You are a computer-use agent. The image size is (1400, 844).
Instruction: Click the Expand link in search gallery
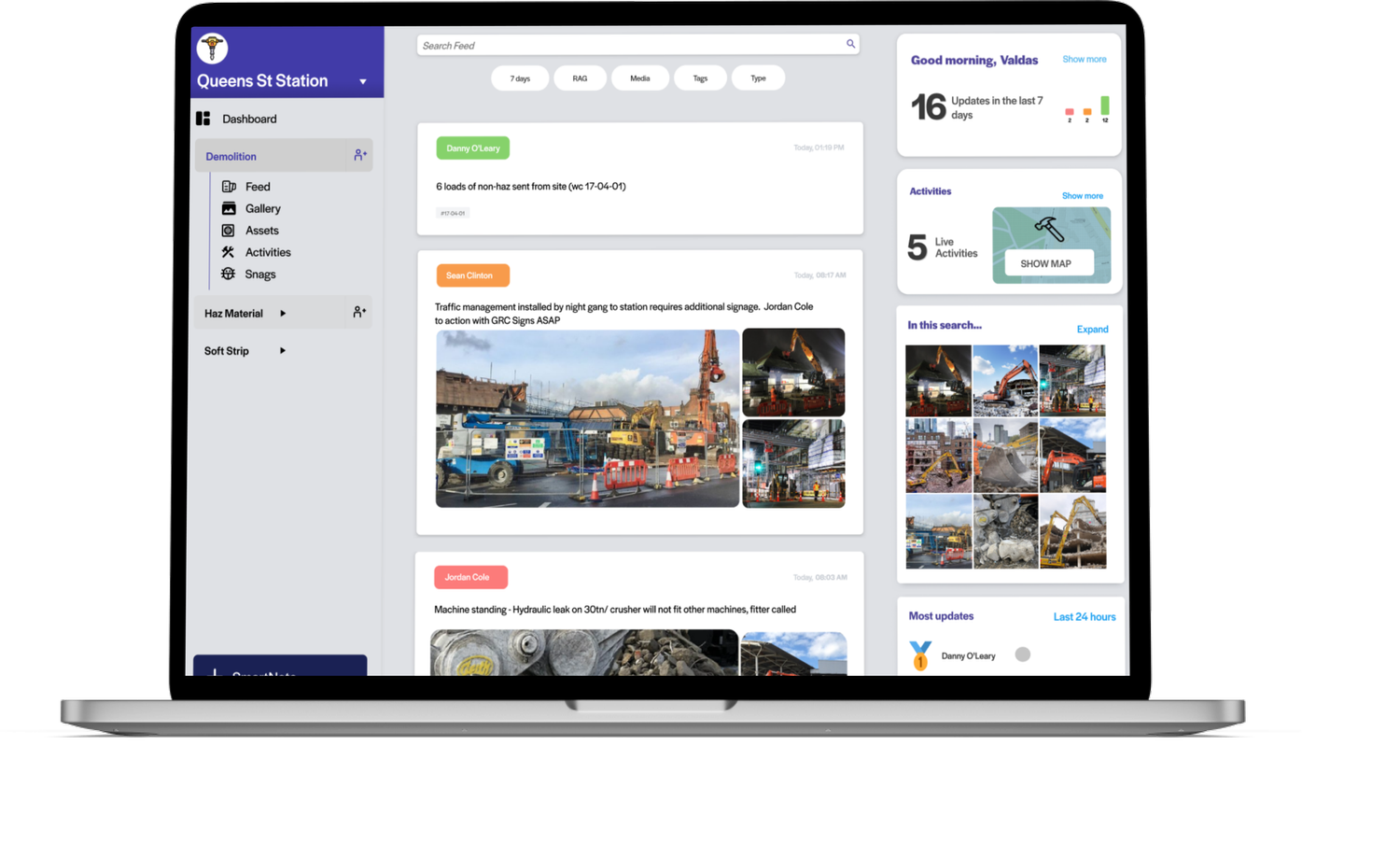1092,330
